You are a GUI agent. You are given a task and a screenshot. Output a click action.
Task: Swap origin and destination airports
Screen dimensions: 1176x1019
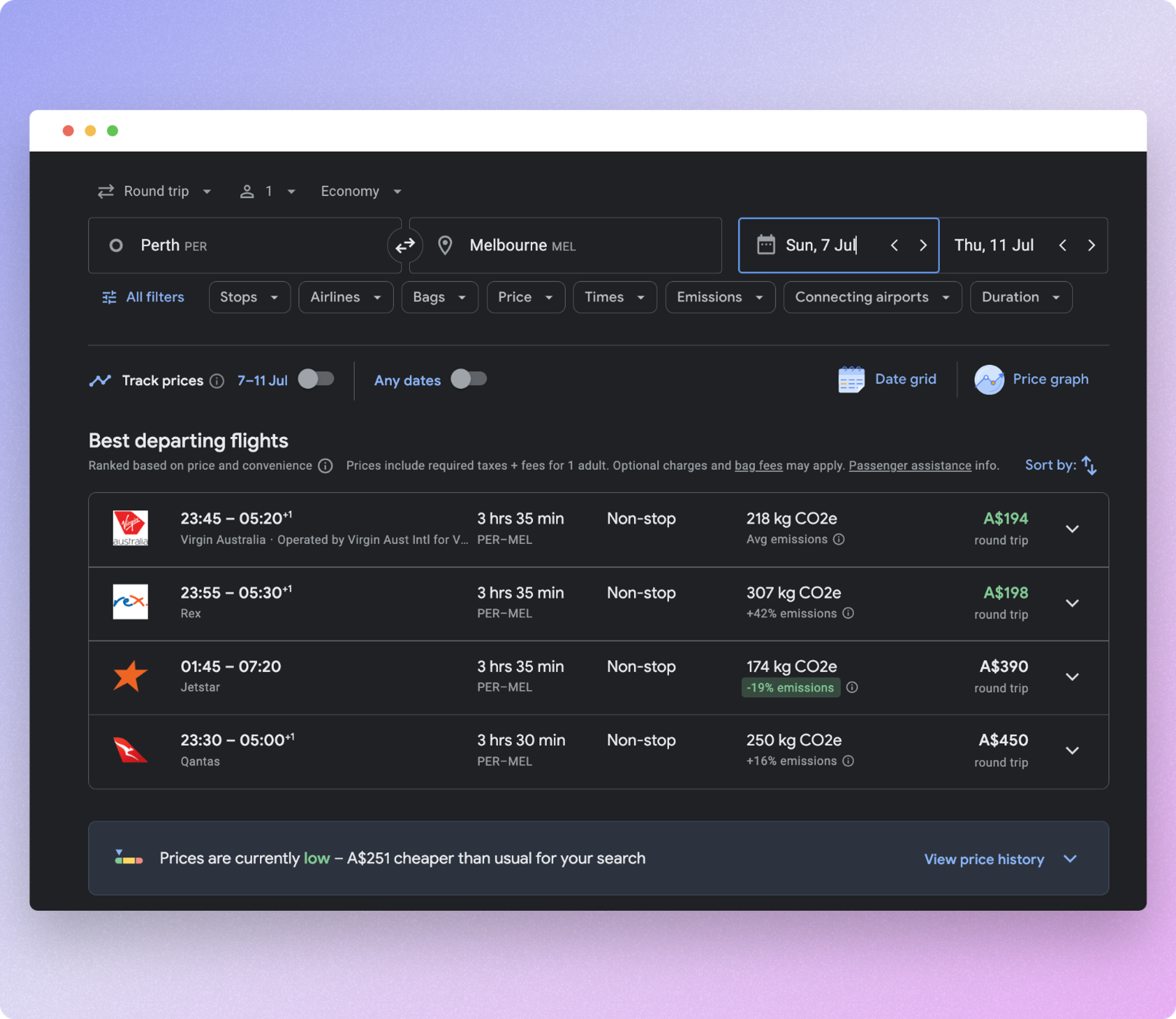click(405, 246)
